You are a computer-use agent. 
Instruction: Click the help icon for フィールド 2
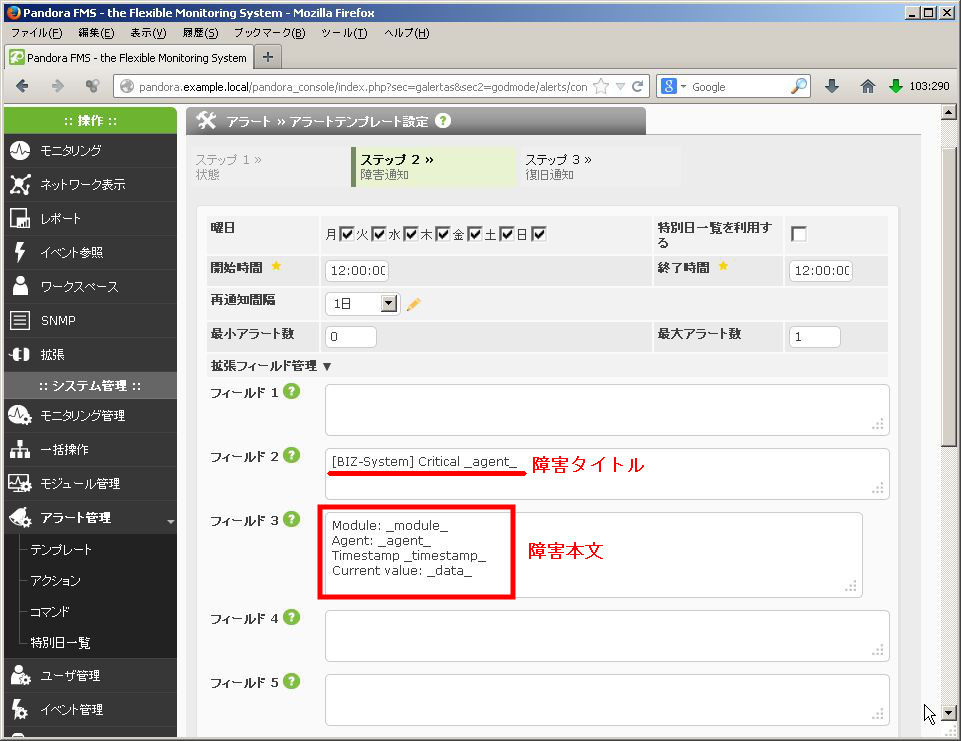tap(292, 455)
